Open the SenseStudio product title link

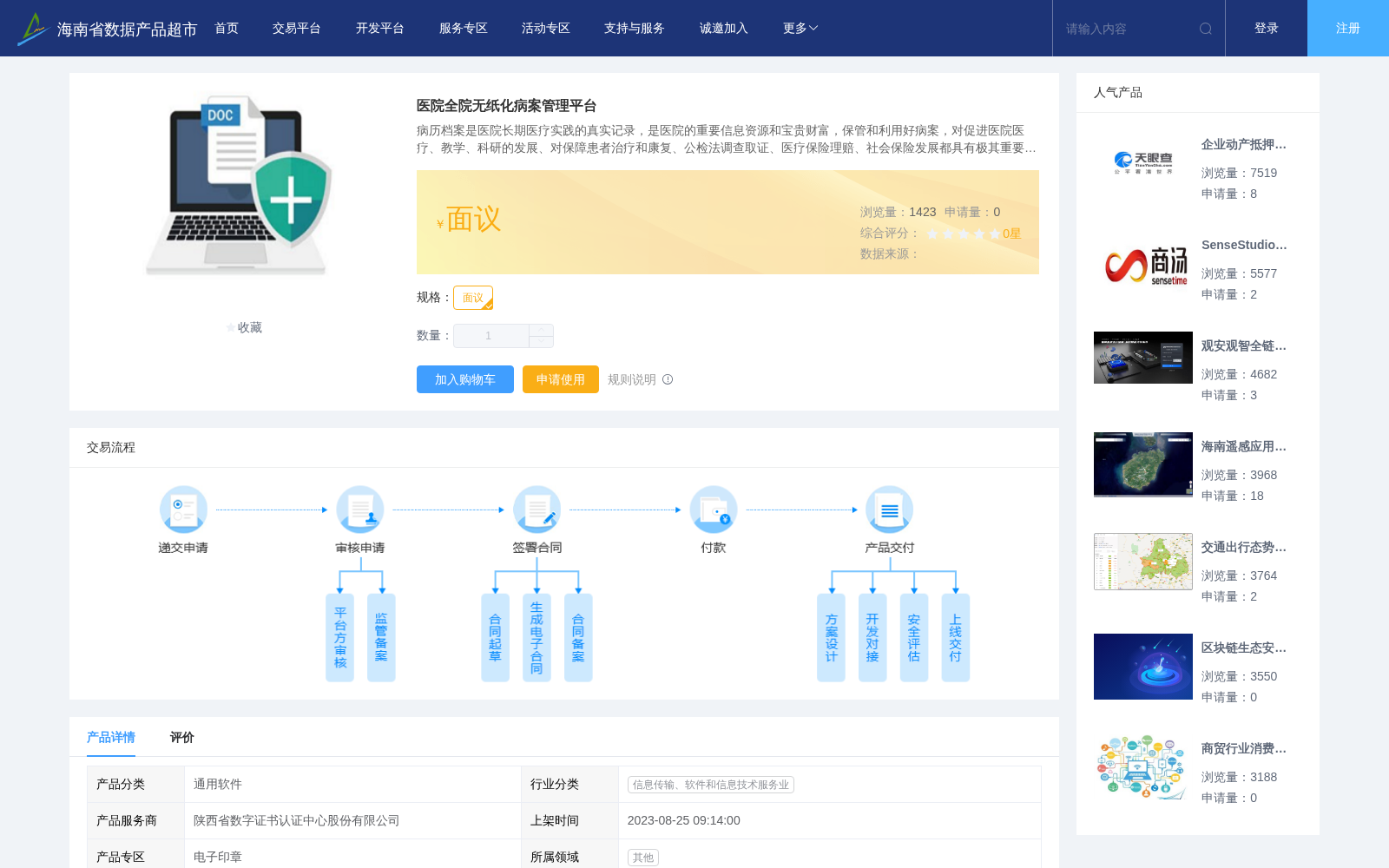point(1244,246)
